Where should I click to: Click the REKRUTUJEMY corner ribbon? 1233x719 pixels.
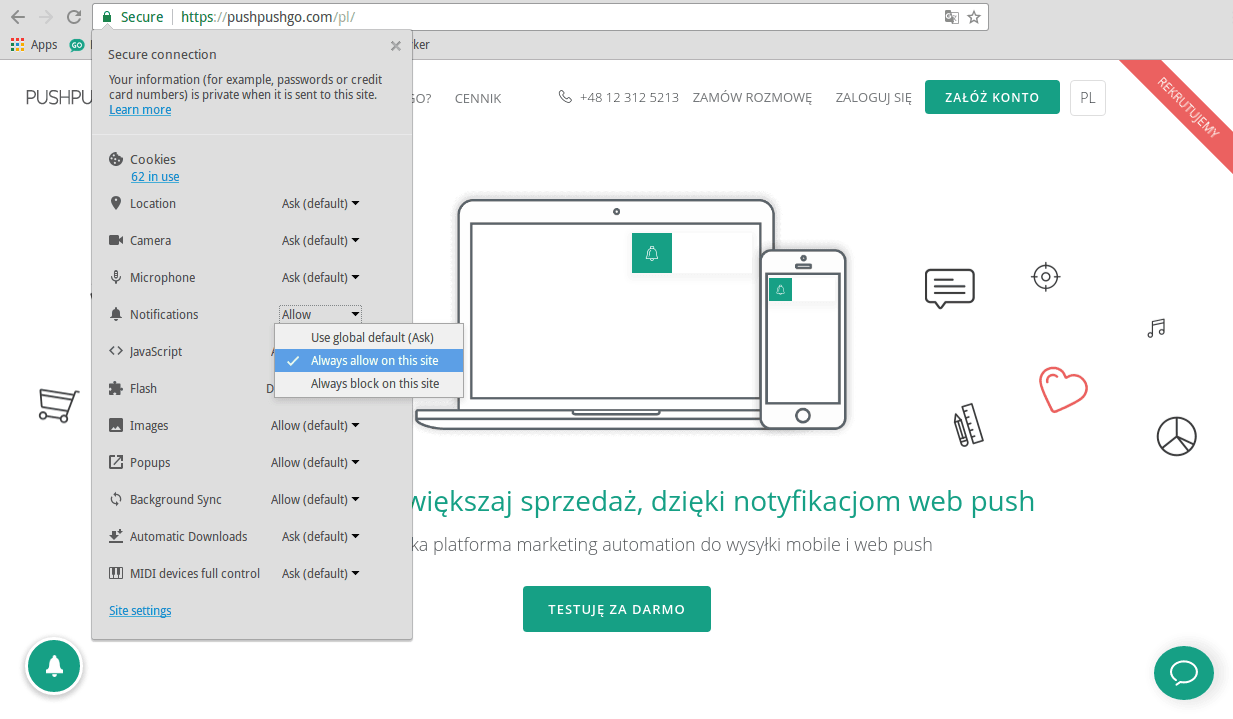1188,107
